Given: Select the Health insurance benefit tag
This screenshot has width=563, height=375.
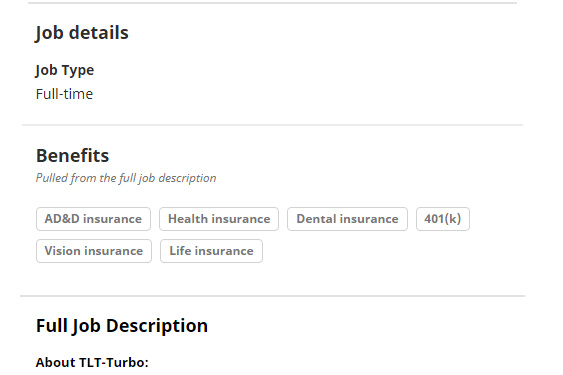Looking at the screenshot, I should (219, 219).
